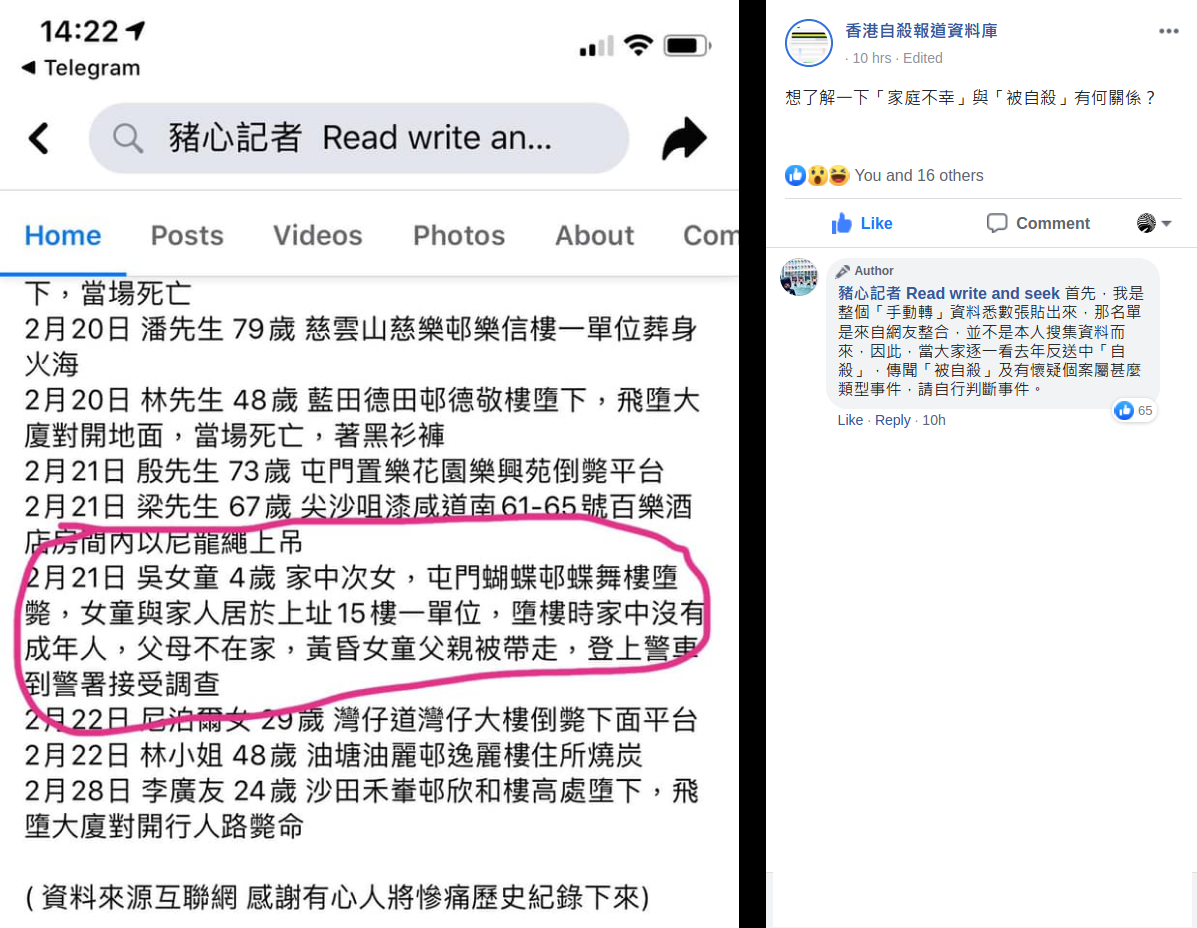View reaction emojis on the post
Screen dimensions: 1197x928
[x=817, y=176]
